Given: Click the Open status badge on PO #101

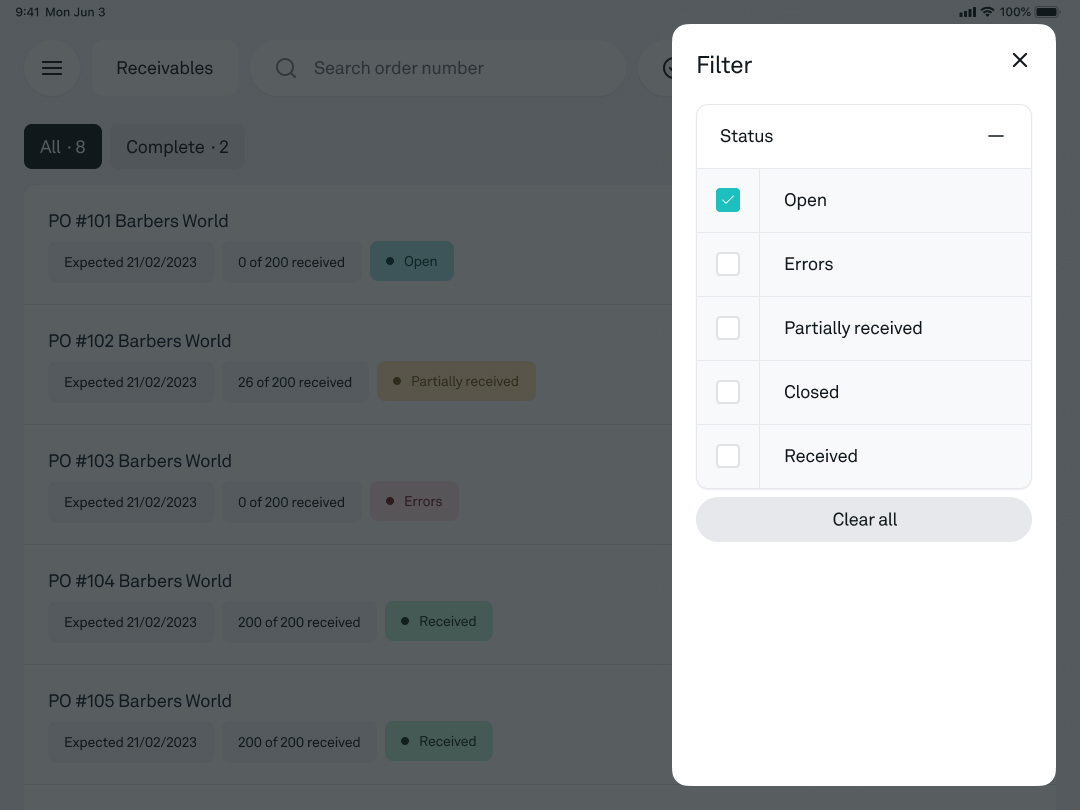Looking at the screenshot, I should point(412,261).
